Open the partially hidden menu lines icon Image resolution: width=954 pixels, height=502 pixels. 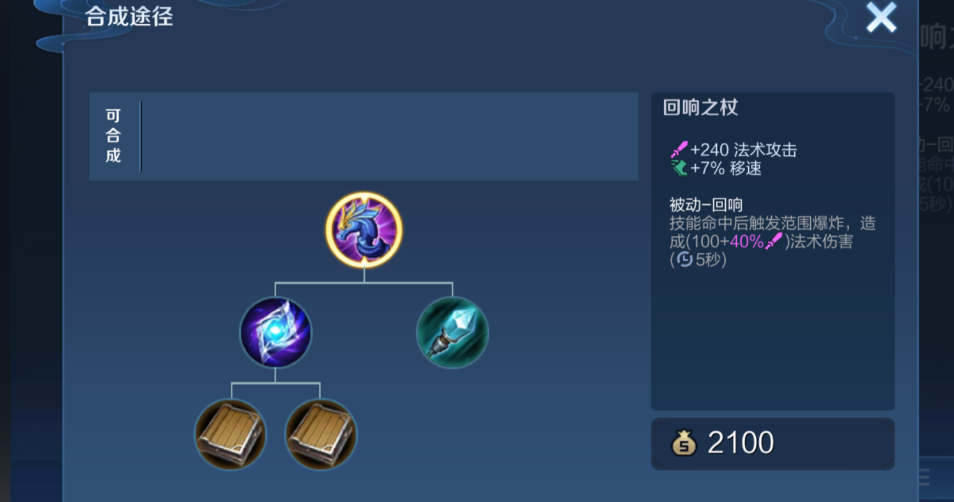point(924,477)
